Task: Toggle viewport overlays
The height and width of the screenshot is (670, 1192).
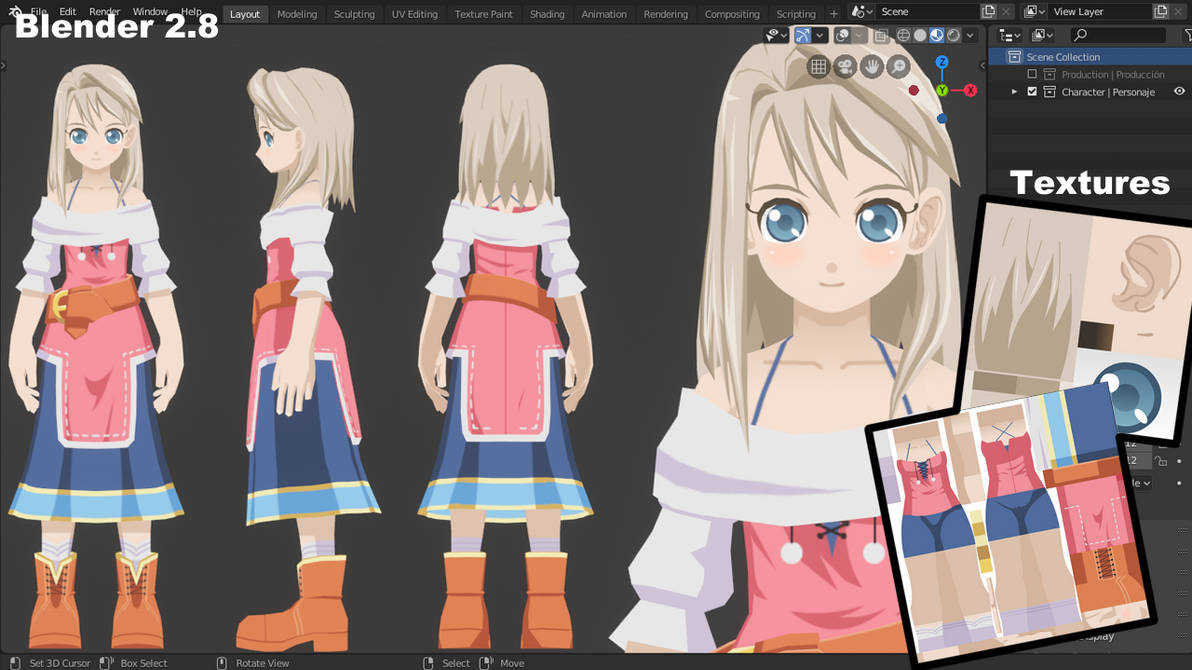Action: (842, 35)
